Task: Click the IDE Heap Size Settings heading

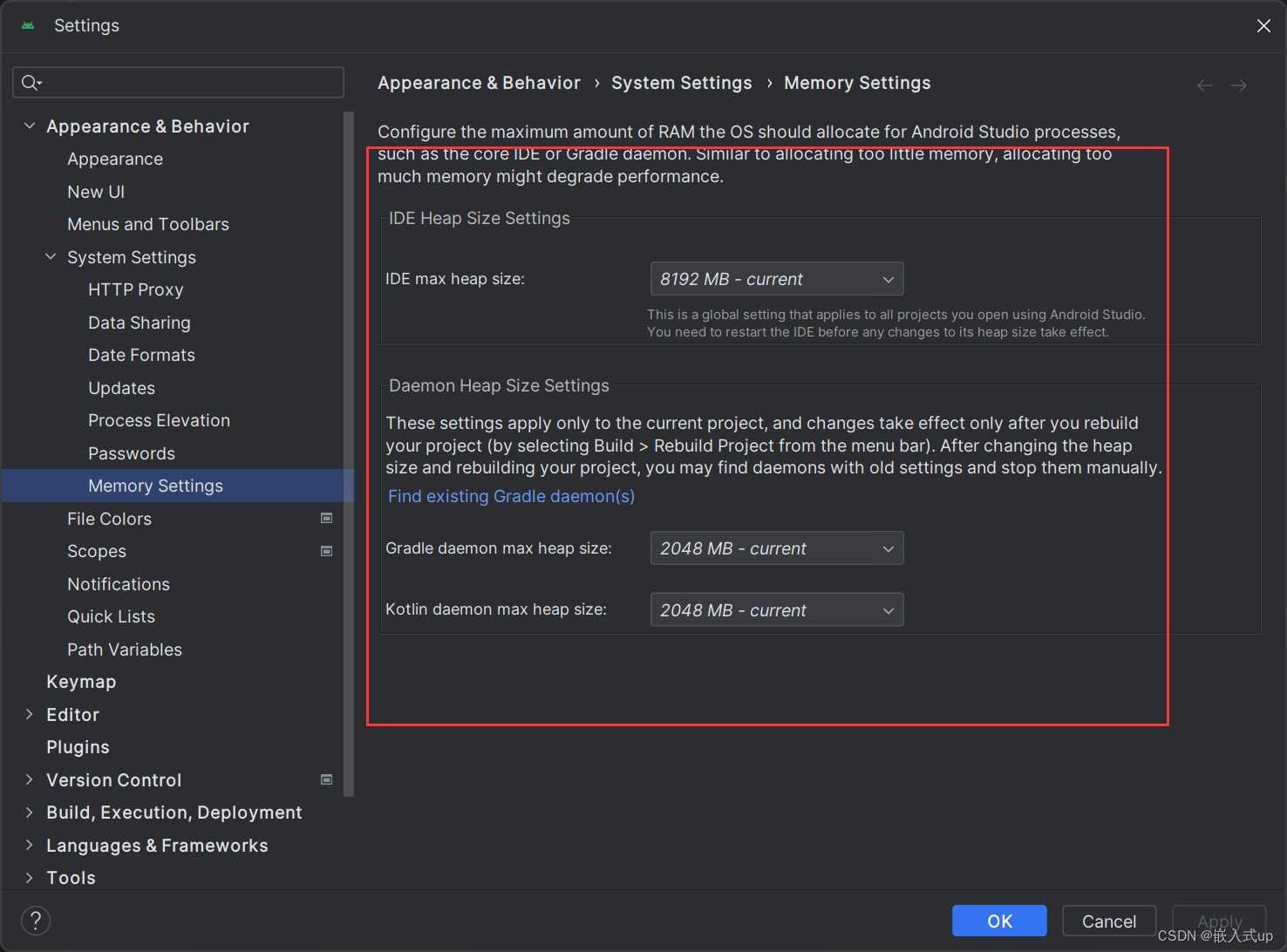Action: (480, 218)
